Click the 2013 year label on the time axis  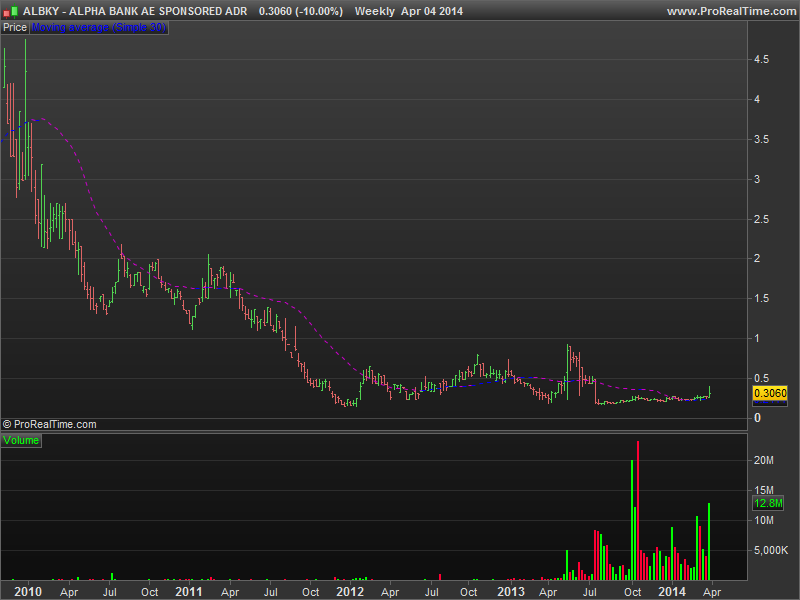(x=511, y=592)
